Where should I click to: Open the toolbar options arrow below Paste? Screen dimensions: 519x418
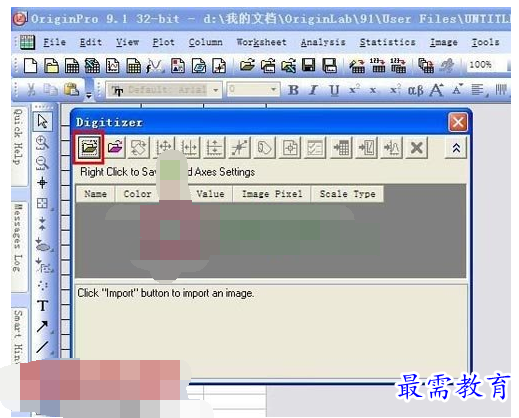click(89, 96)
